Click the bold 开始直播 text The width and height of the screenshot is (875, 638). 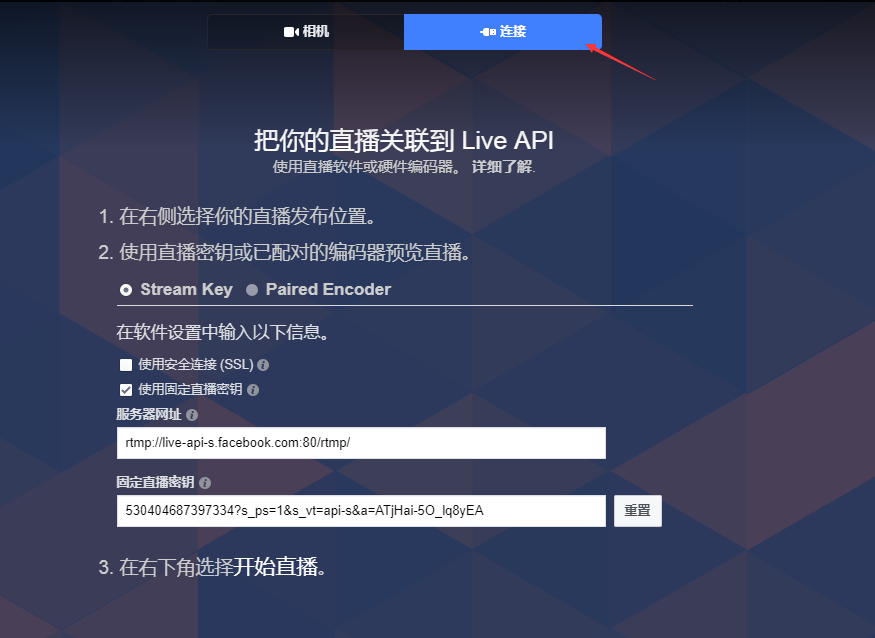click(x=276, y=567)
